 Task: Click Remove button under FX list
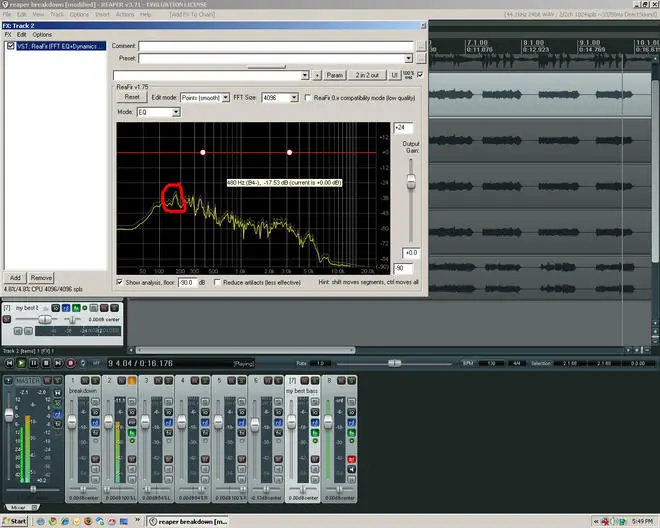point(41,277)
